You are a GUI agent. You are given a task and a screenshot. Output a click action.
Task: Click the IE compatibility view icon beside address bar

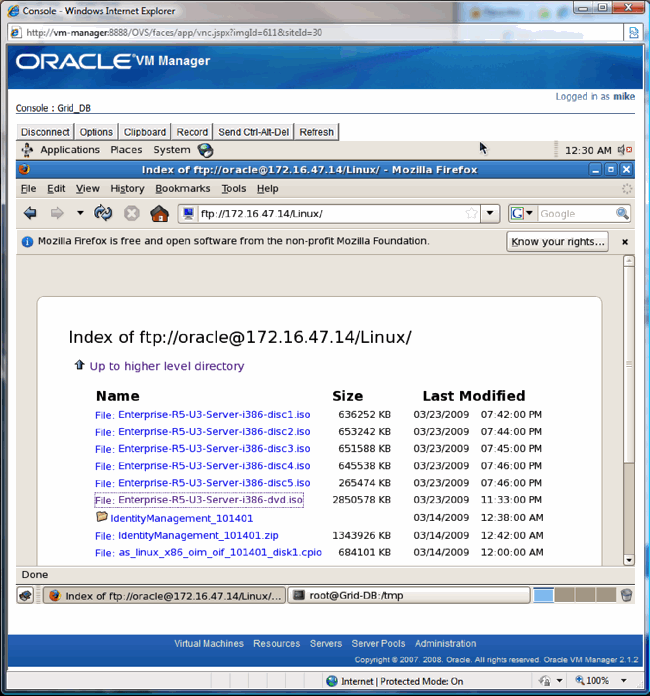click(634, 32)
